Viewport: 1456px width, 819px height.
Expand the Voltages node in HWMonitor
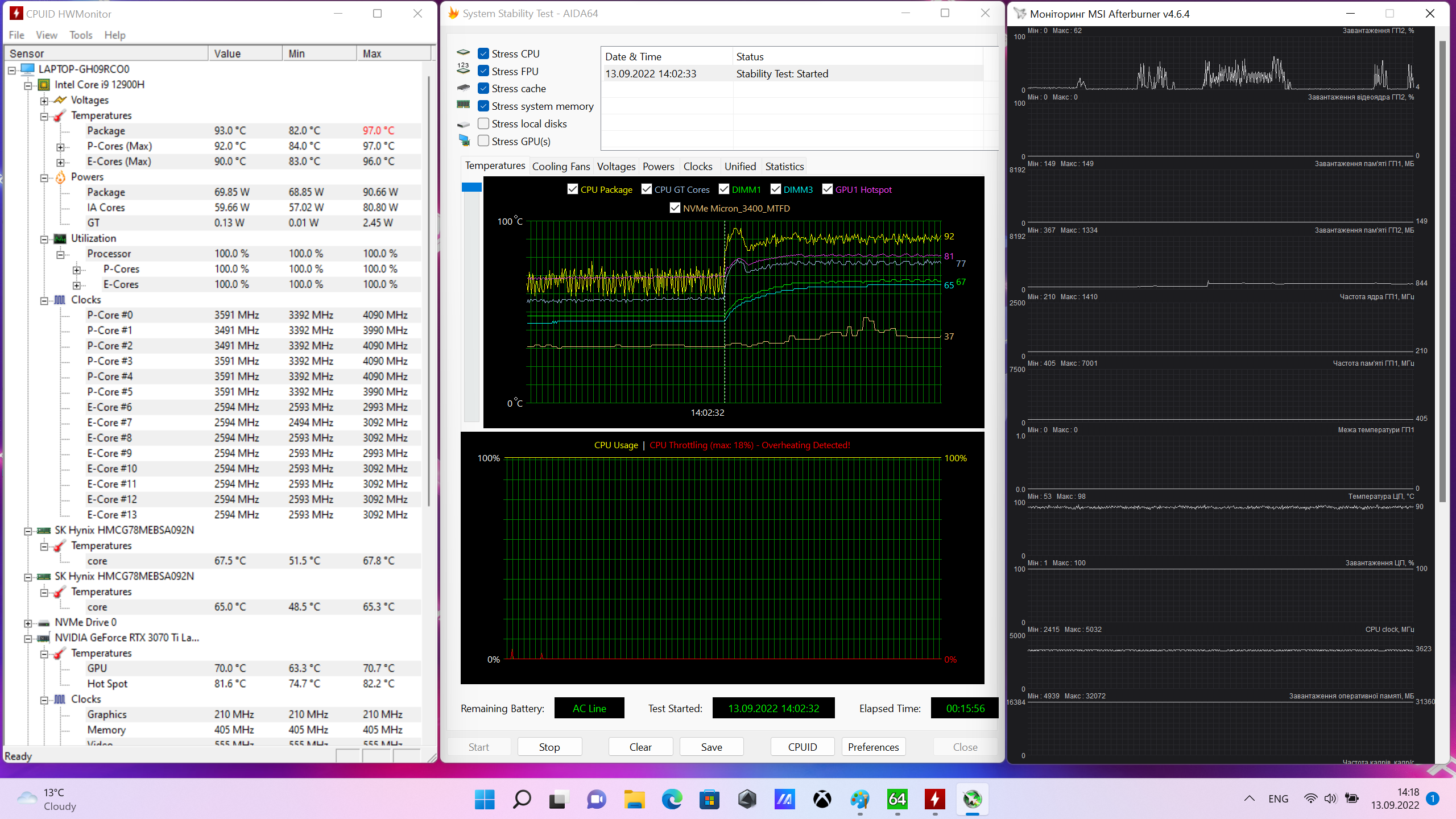[44, 101]
